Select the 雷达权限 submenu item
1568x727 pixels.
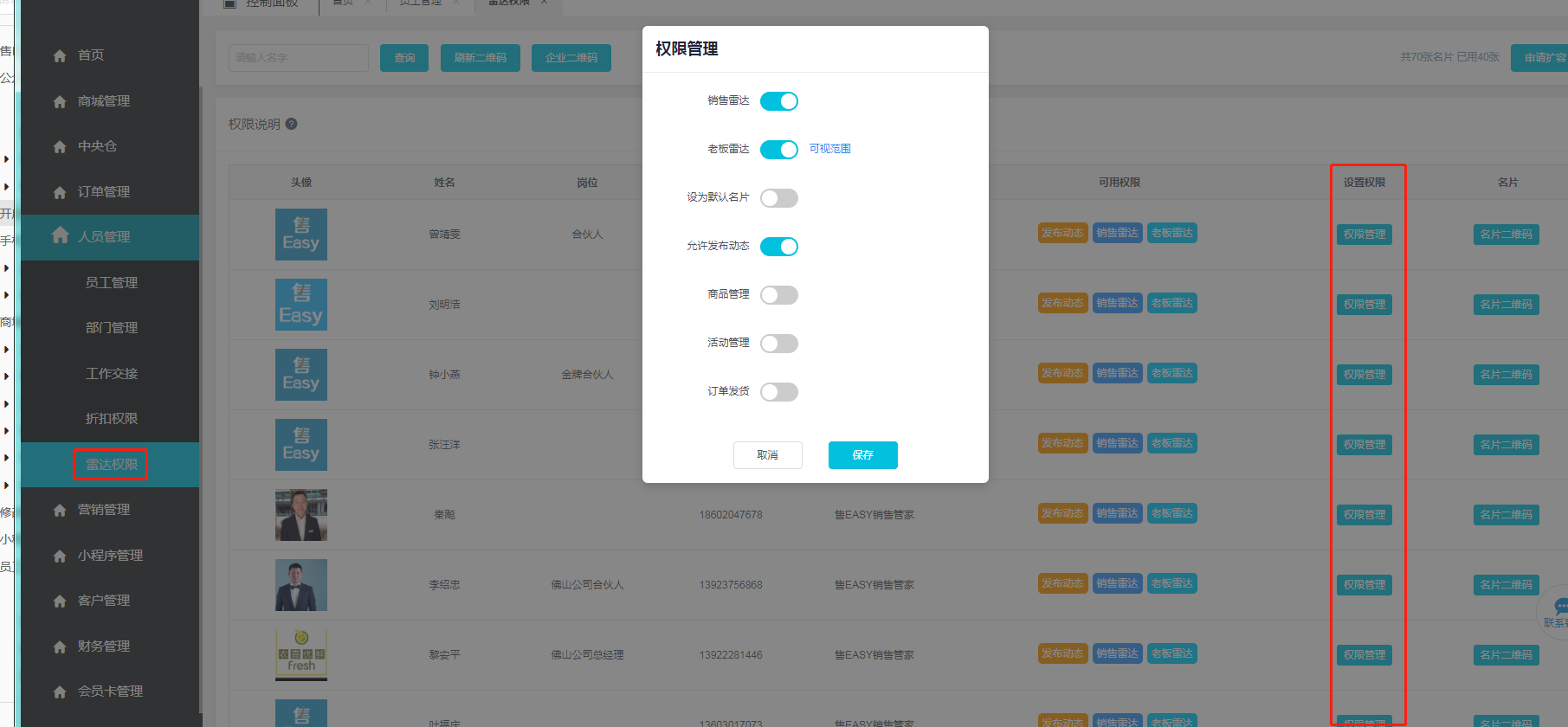click(111, 465)
